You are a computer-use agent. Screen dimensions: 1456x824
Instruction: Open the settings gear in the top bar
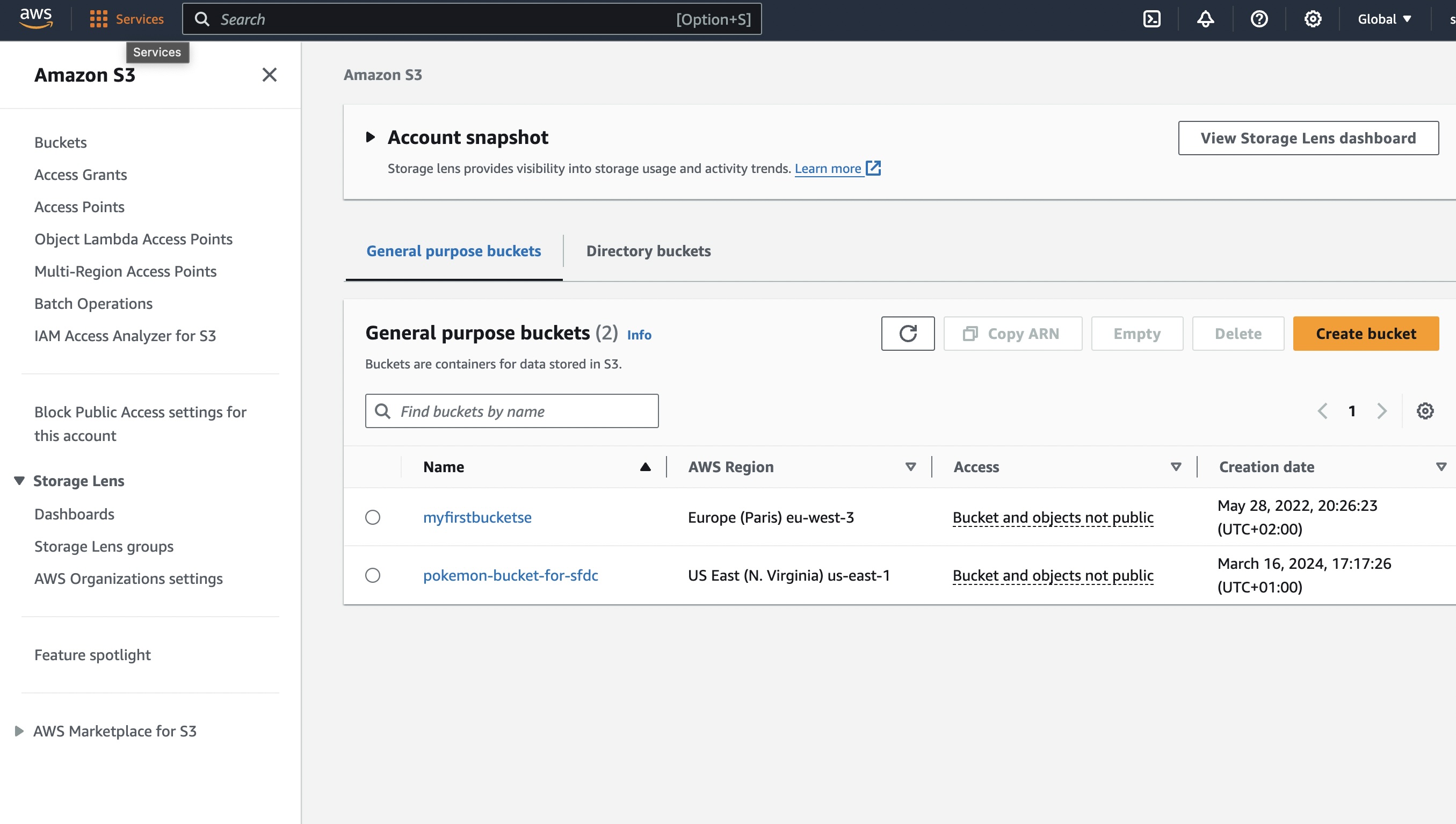click(x=1312, y=19)
